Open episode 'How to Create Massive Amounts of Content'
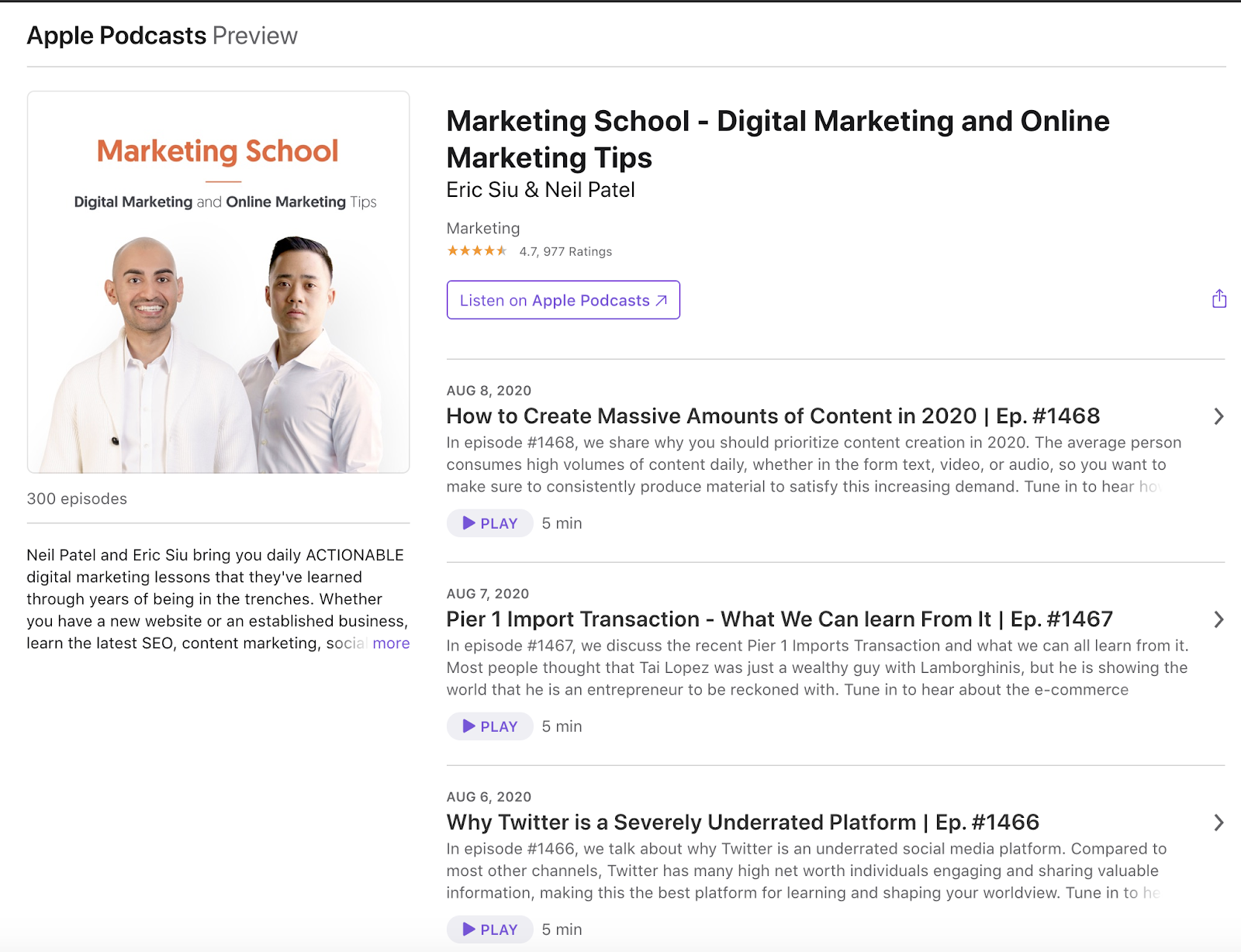The height and width of the screenshot is (952, 1241). coord(773,416)
